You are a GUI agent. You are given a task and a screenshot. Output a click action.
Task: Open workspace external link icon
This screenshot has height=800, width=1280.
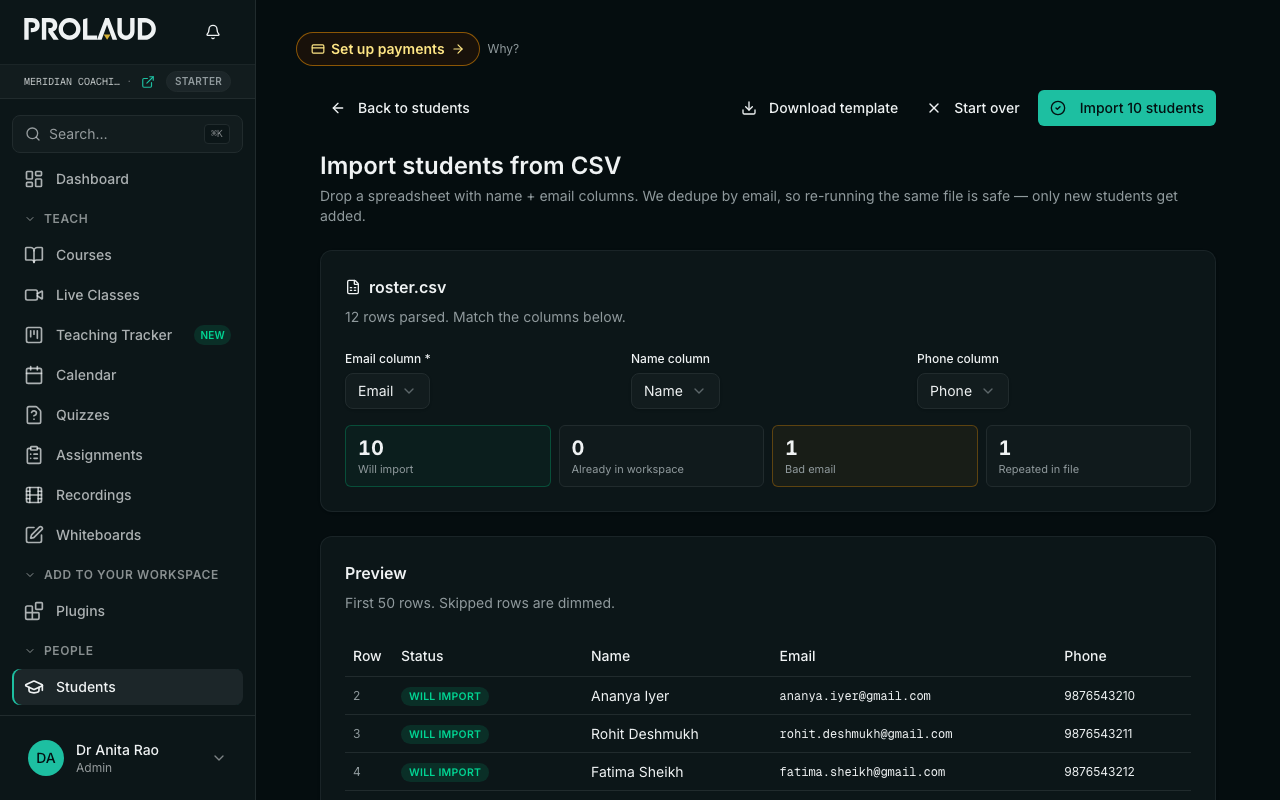click(148, 82)
